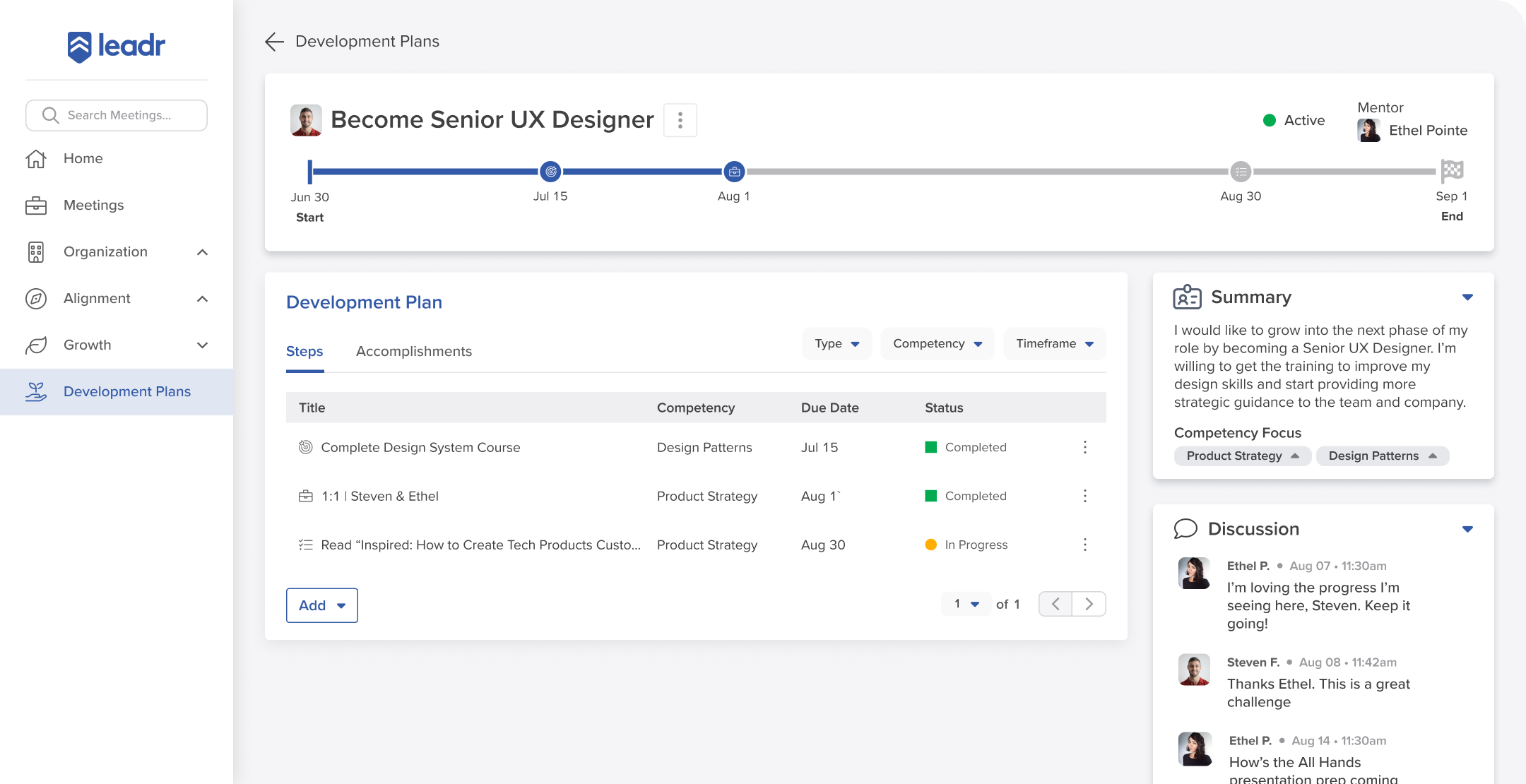Click the Organization building icon
This screenshot has width=1526, height=784.
[x=36, y=252]
